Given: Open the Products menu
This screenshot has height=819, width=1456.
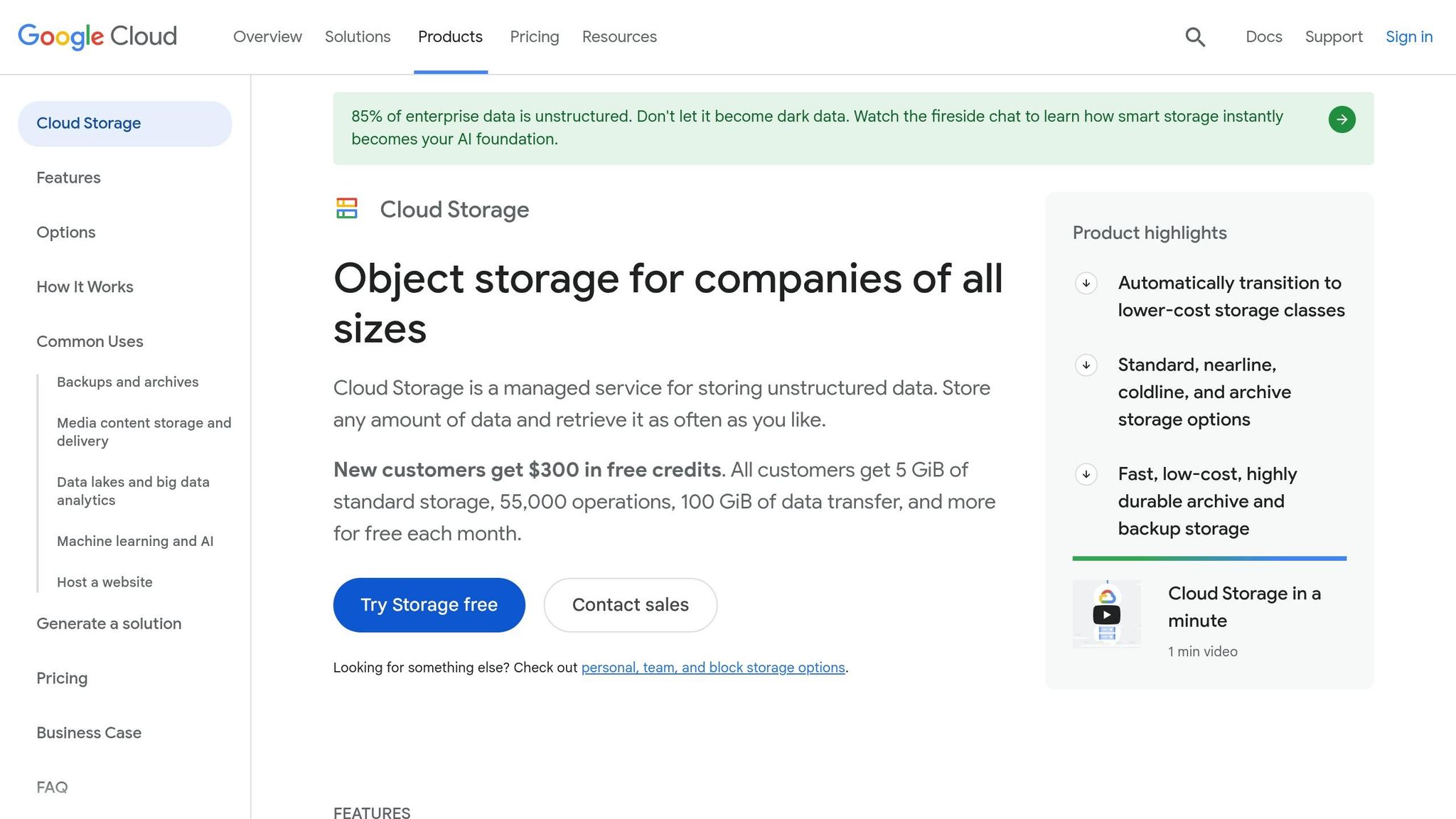Looking at the screenshot, I should tap(450, 37).
